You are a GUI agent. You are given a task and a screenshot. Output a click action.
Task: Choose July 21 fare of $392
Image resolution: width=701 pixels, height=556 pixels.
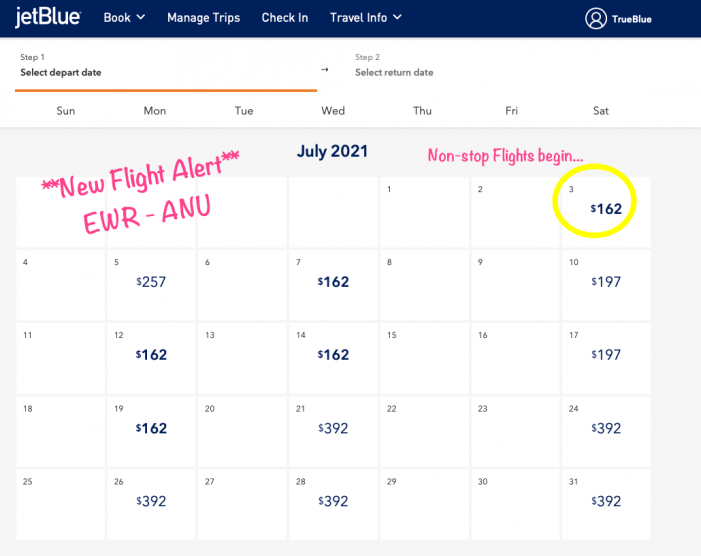(x=333, y=428)
